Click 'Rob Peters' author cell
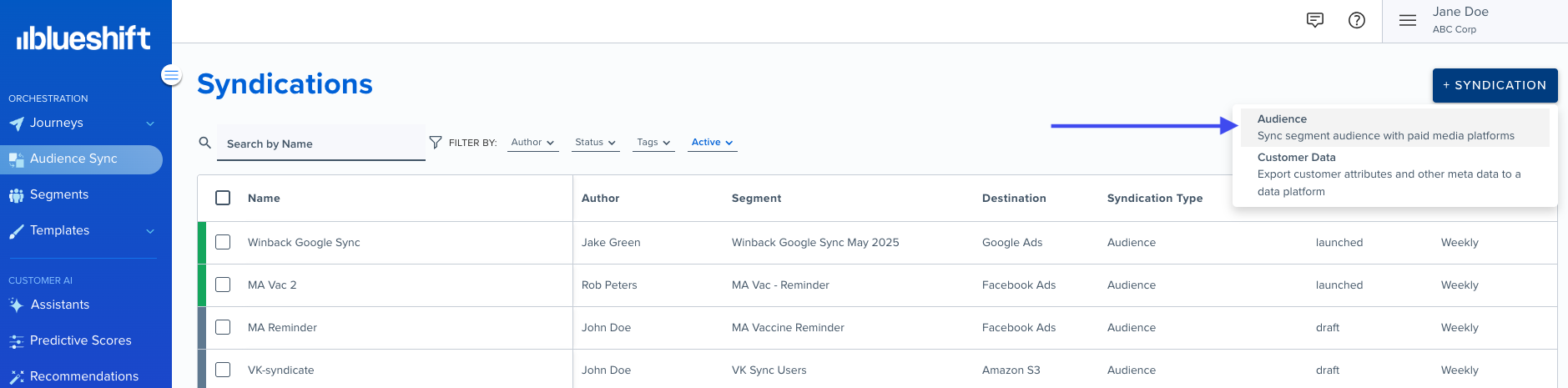Image resolution: width=1568 pixels, height=388 pixels. click(x=609, y=285)
